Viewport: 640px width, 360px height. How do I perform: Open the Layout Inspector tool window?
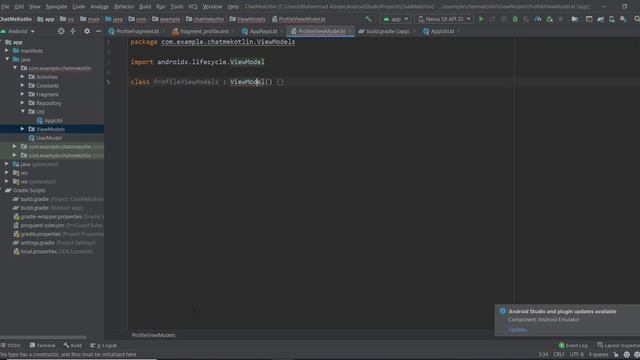(x=618, y=345)
